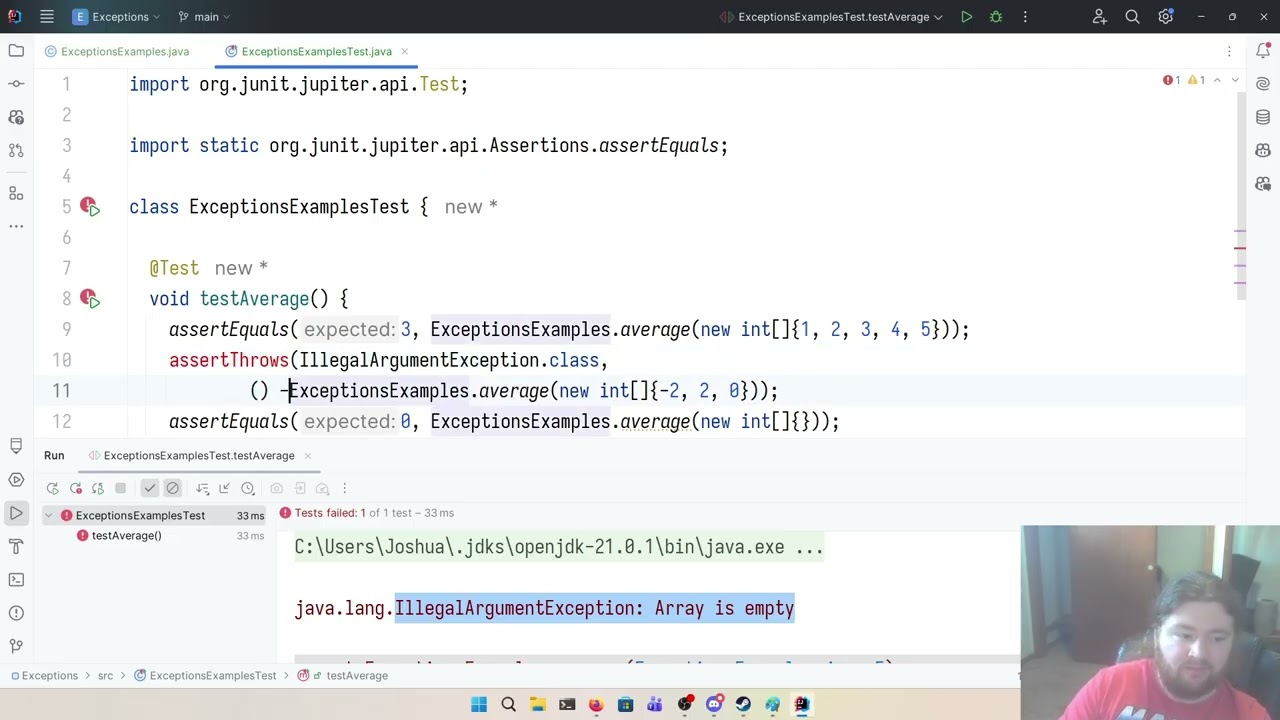The image size is (1280, 720).
Task: Click gutter run icon beside class line 5
Action: click(x=89, y=206)
